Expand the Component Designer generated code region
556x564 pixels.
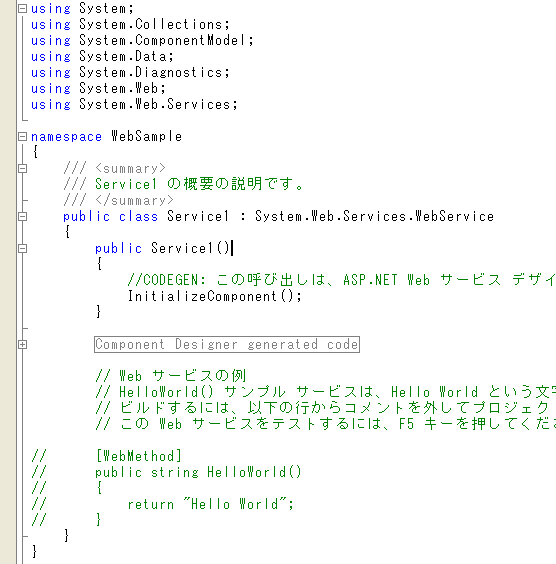click(x=22, y=345)
